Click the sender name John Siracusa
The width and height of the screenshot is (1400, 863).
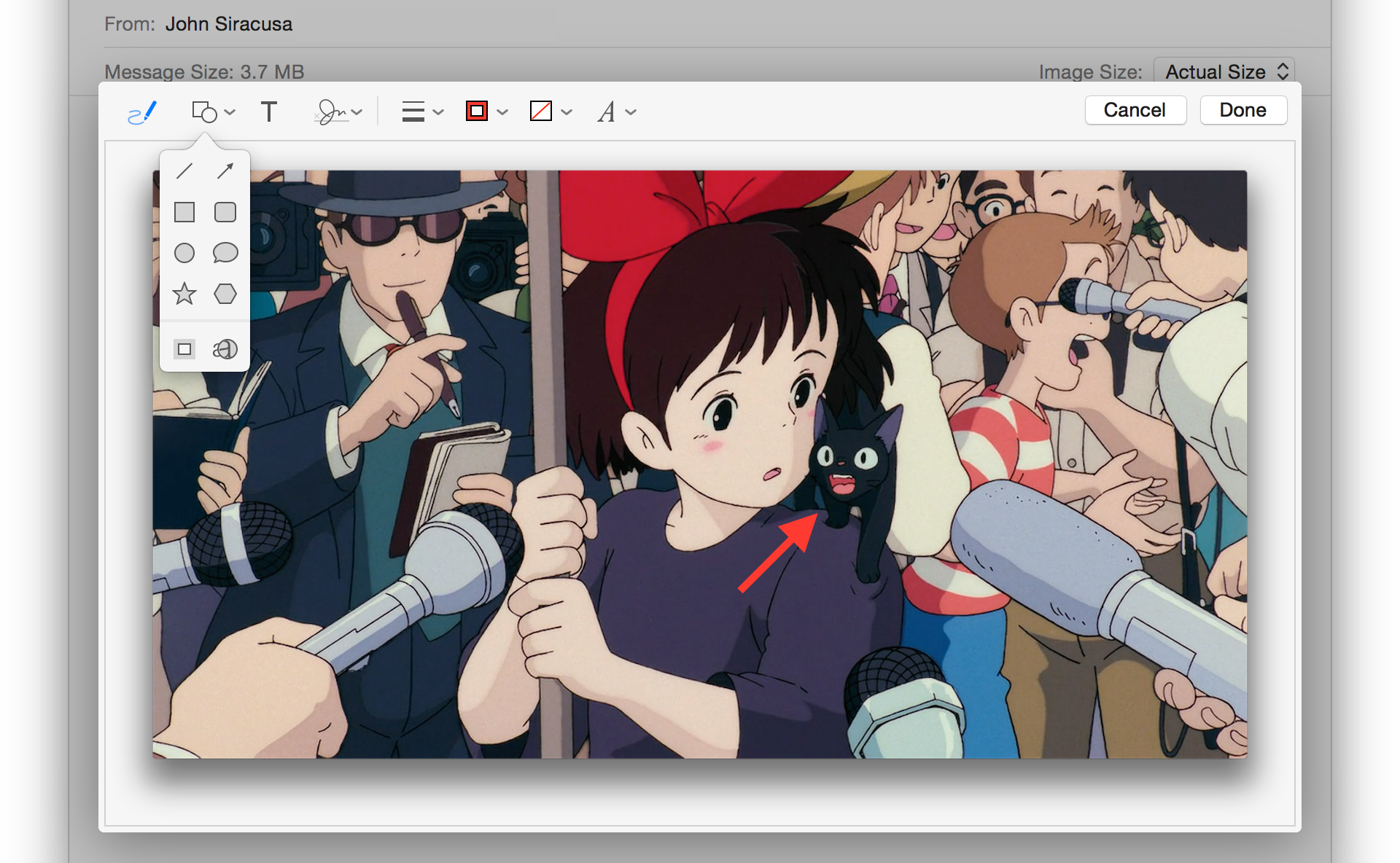229,24
